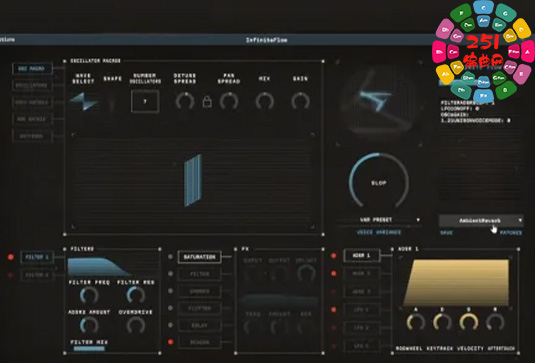Toggle the Filter 1 enable light

pos(11,257)
